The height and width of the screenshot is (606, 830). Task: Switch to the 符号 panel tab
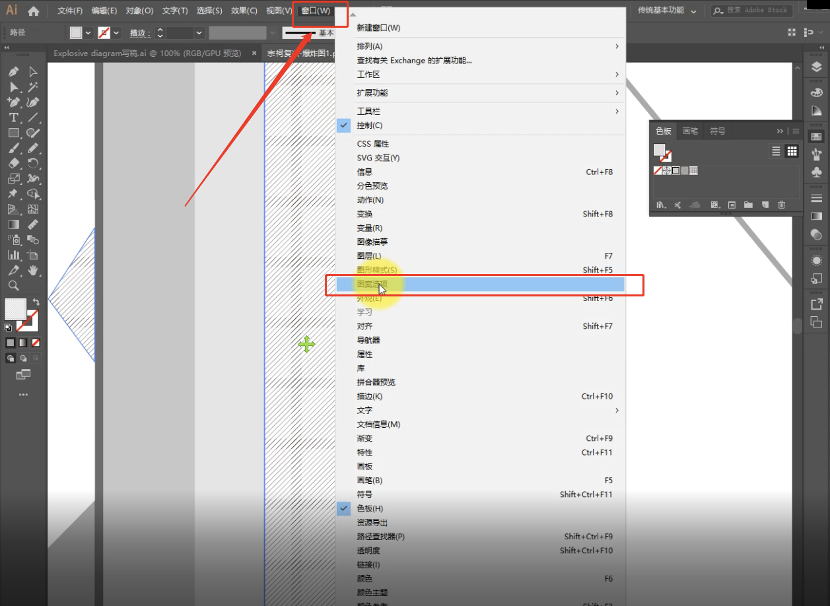[x=717, y=131]
